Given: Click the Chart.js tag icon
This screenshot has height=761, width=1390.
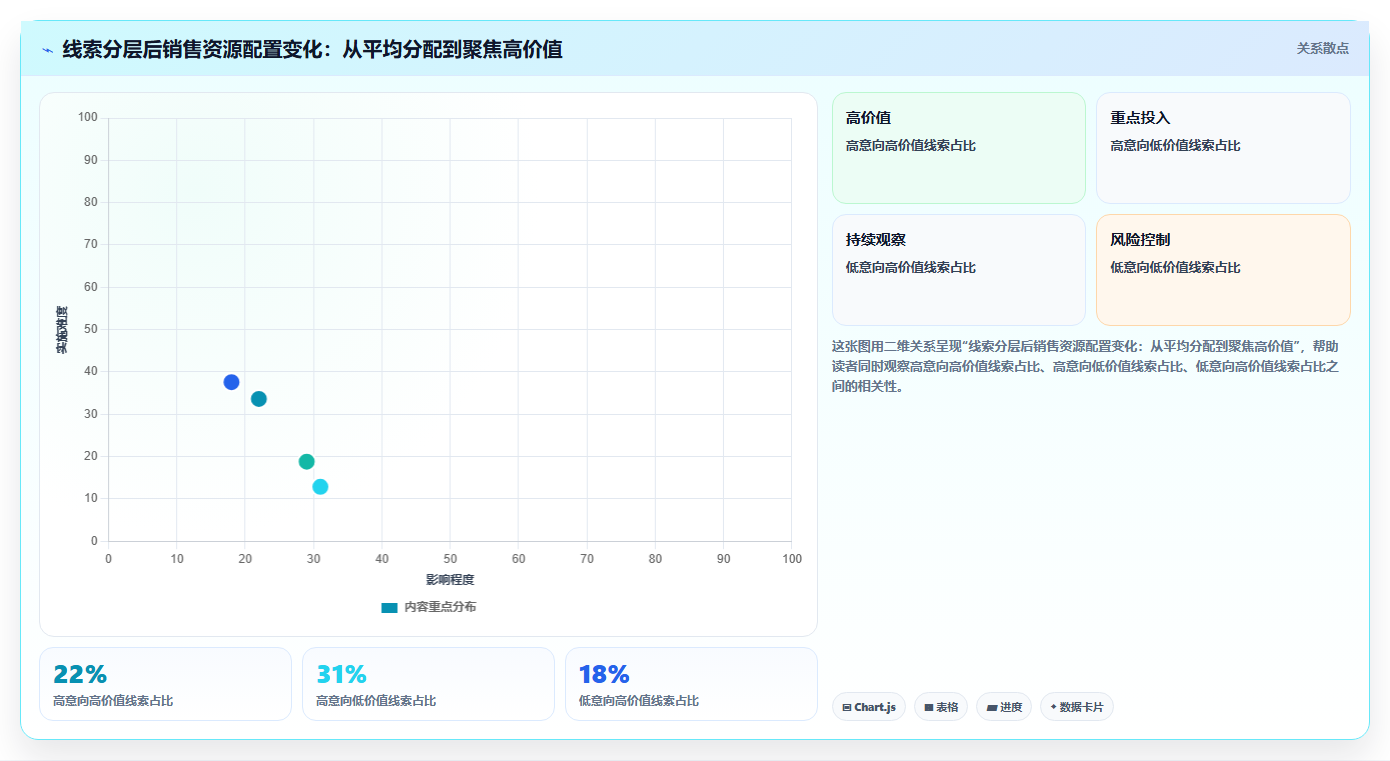Looking at the screenshot, I should click(x=847, y=707).
